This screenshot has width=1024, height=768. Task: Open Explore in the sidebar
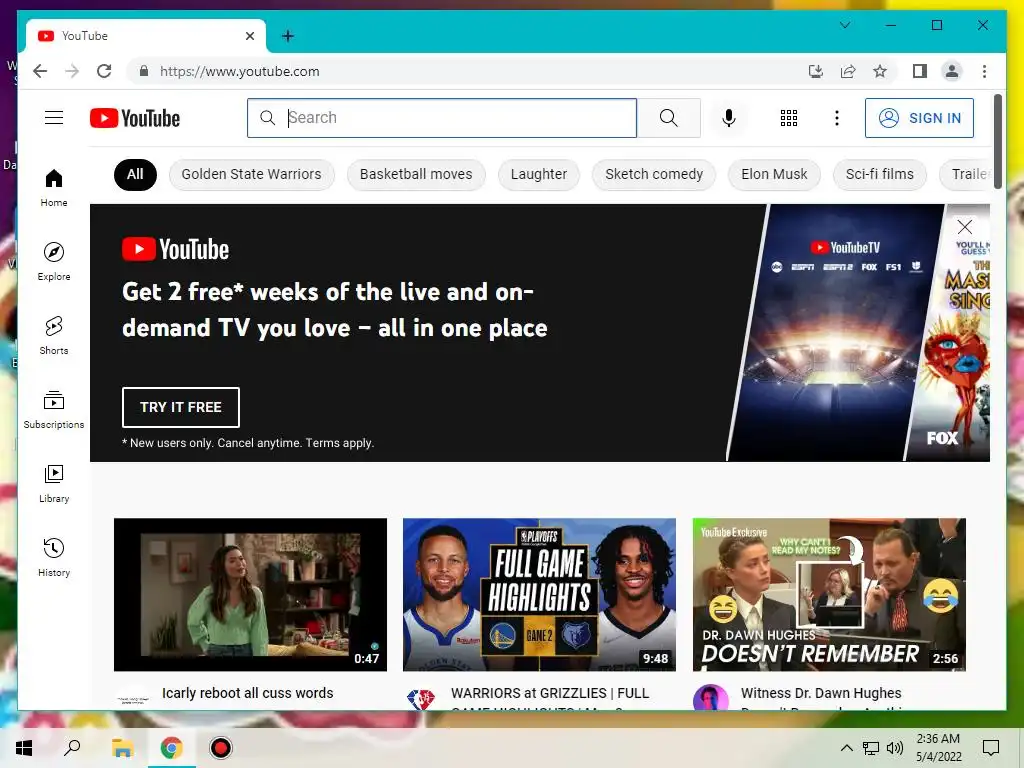point(54,261)
